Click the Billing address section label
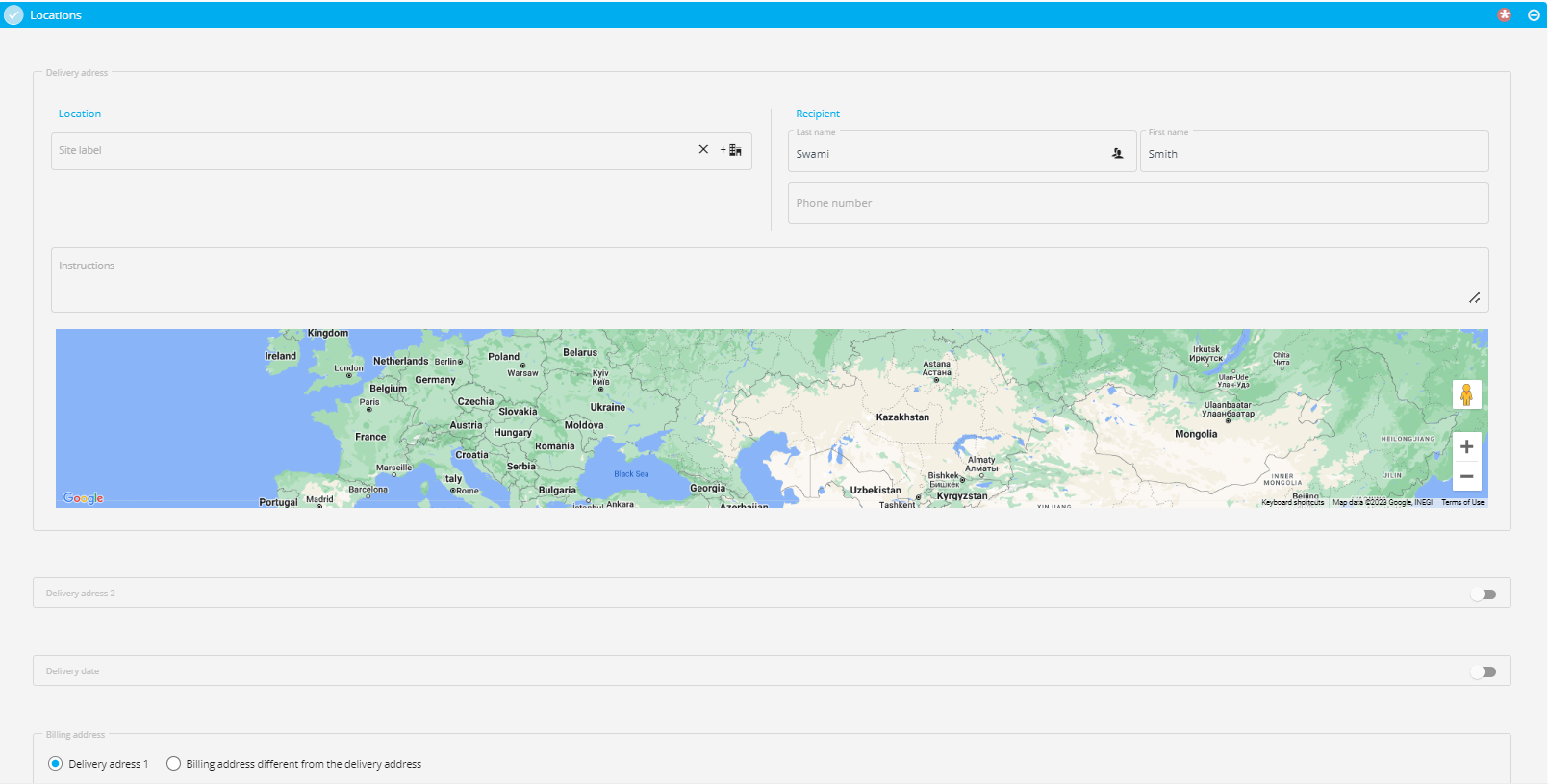The image size is (1548, 784). [x=75, y=735]
